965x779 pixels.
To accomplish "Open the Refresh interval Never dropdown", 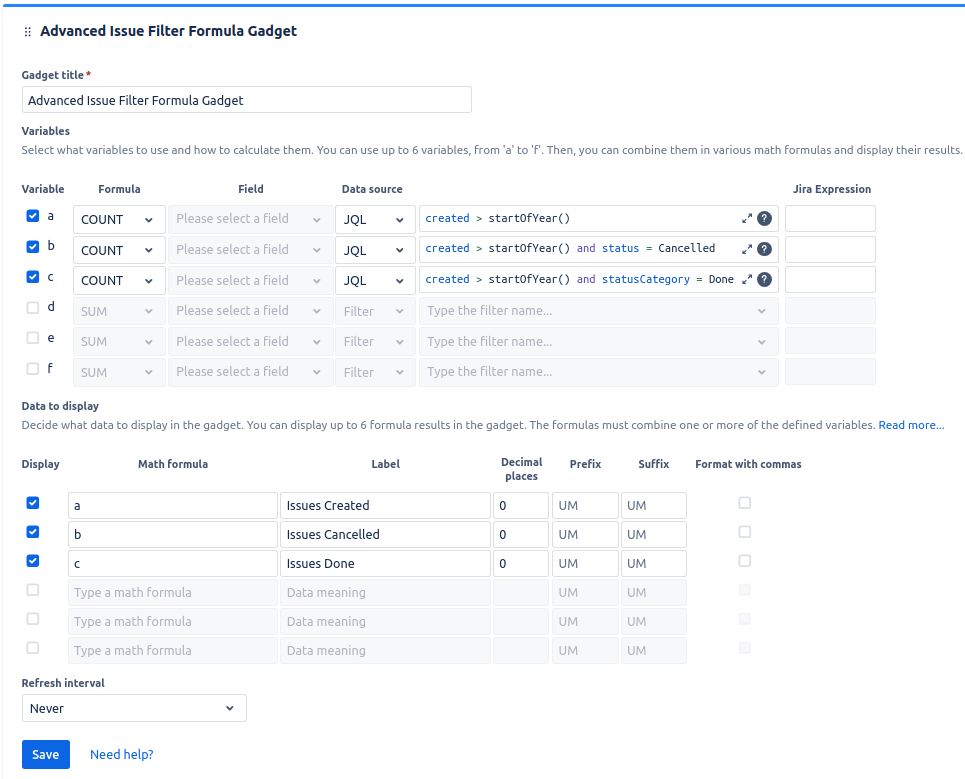I will click(134, 708).
